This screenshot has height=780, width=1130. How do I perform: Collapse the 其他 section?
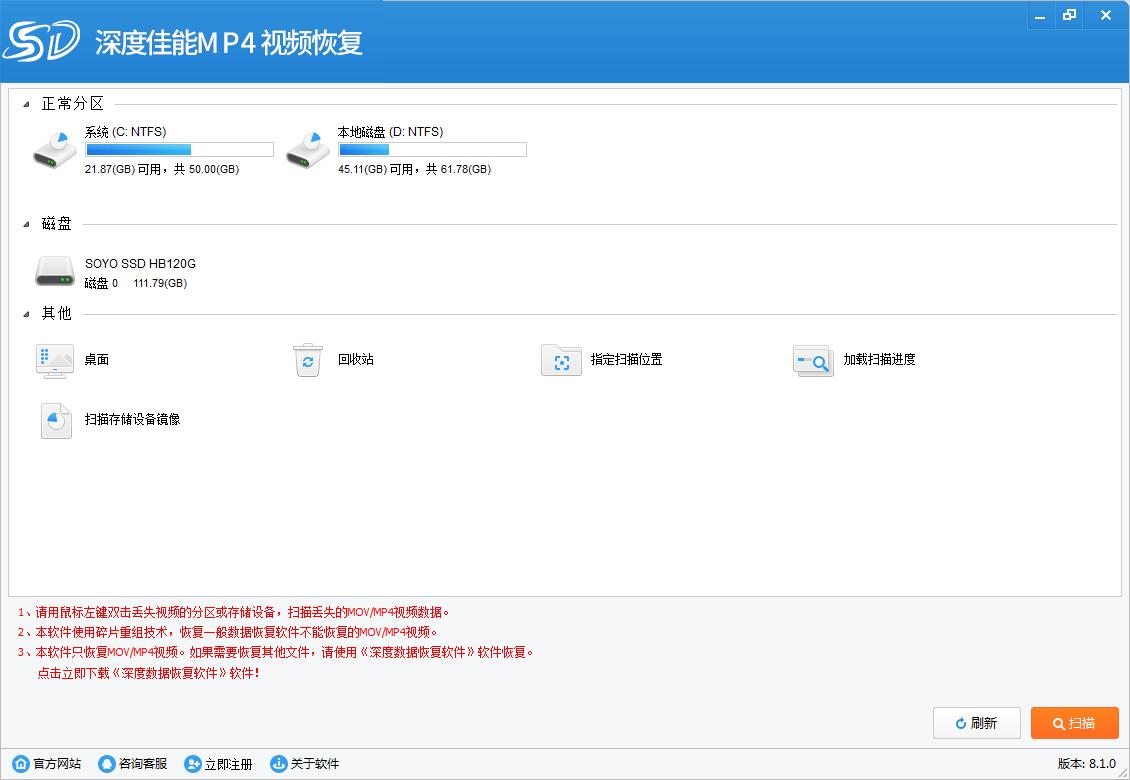click(27, 315)
